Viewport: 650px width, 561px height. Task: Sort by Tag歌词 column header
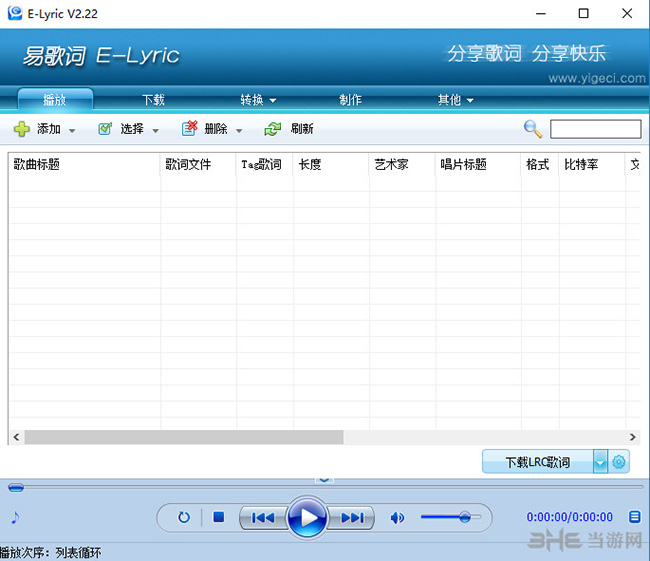point(264,165)
